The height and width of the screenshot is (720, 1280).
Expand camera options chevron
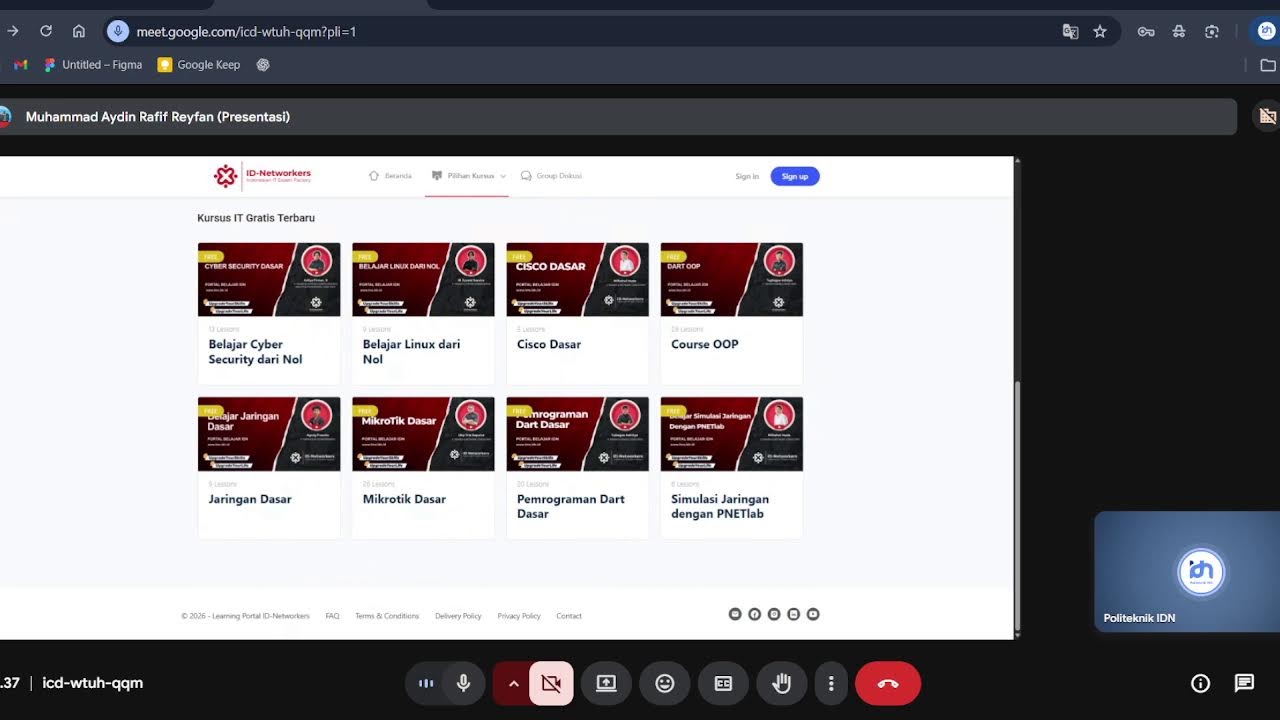[x=513, y=684]
